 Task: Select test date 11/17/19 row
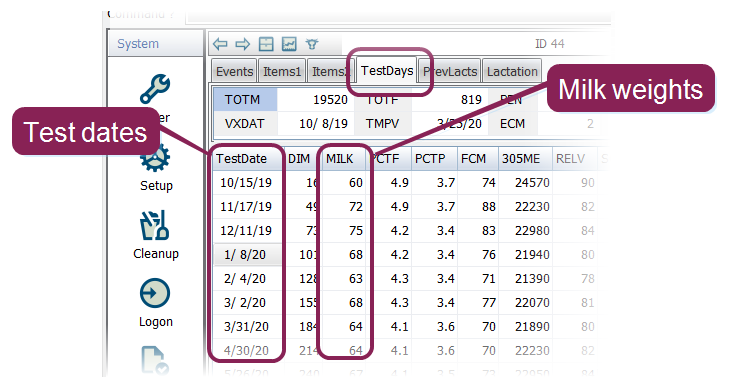point(246,206)
